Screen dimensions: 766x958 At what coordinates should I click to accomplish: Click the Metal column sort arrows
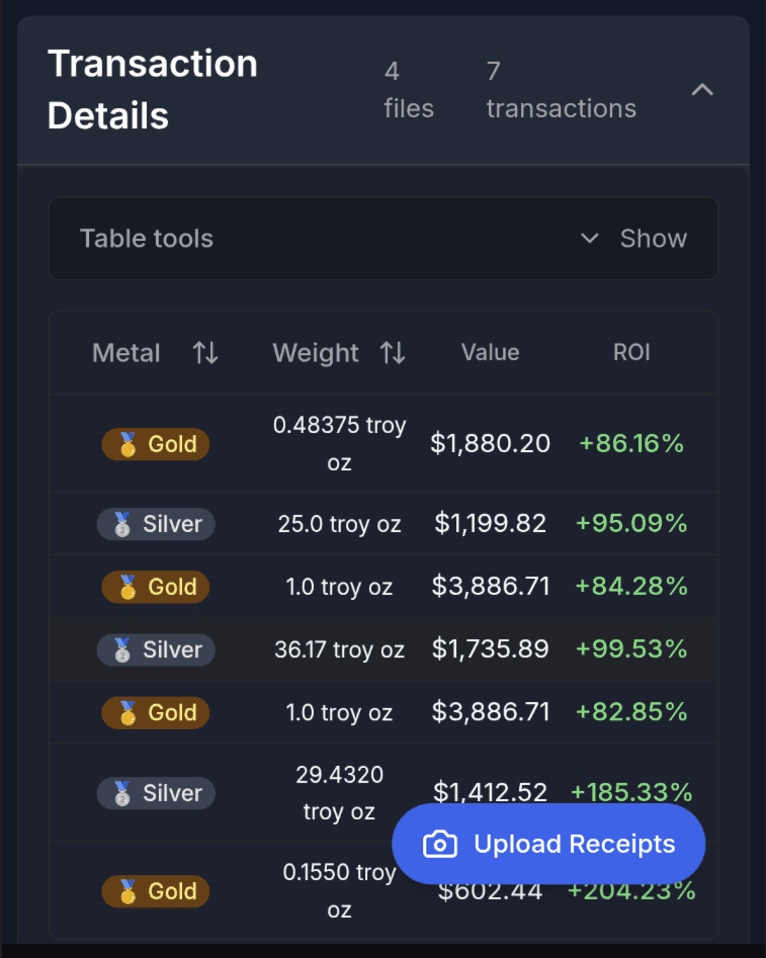[x=205, y=353]
